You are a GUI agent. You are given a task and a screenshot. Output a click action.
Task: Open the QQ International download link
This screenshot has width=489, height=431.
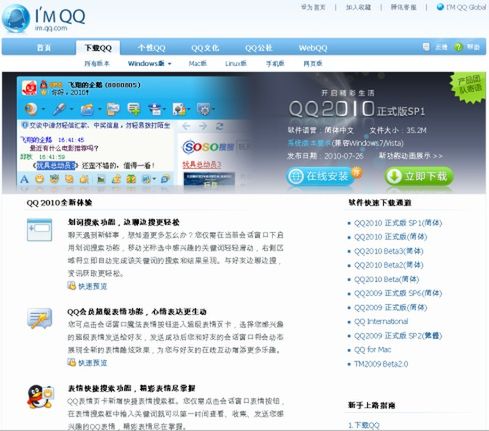click(x=381, y=321)
